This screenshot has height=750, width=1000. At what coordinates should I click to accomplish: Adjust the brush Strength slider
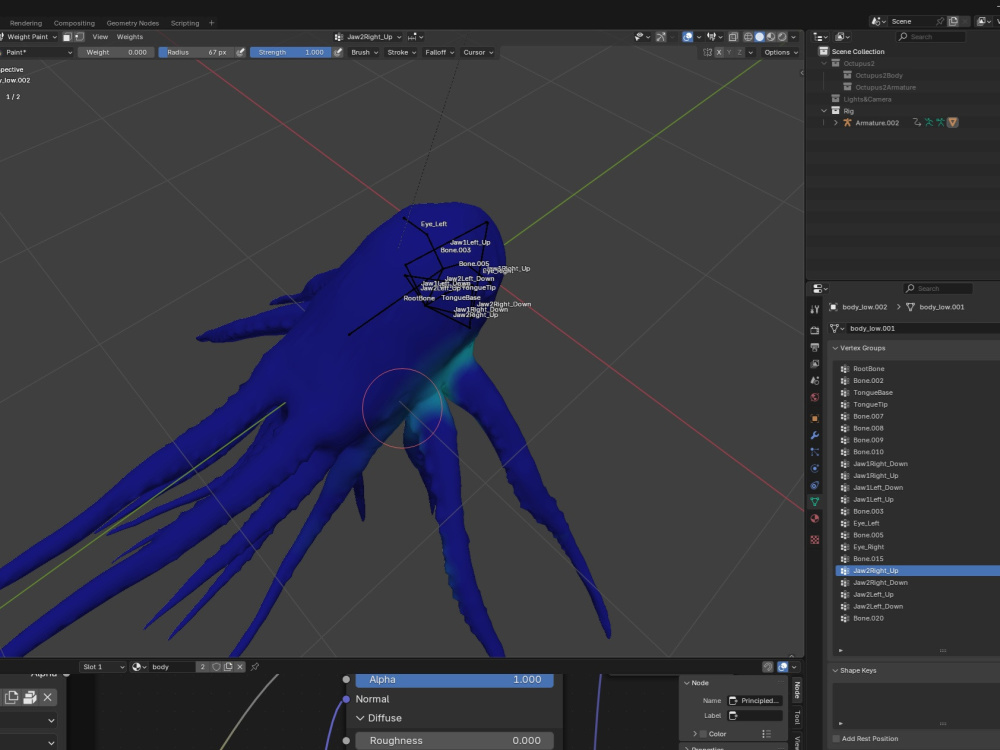[x=290, y=52]
